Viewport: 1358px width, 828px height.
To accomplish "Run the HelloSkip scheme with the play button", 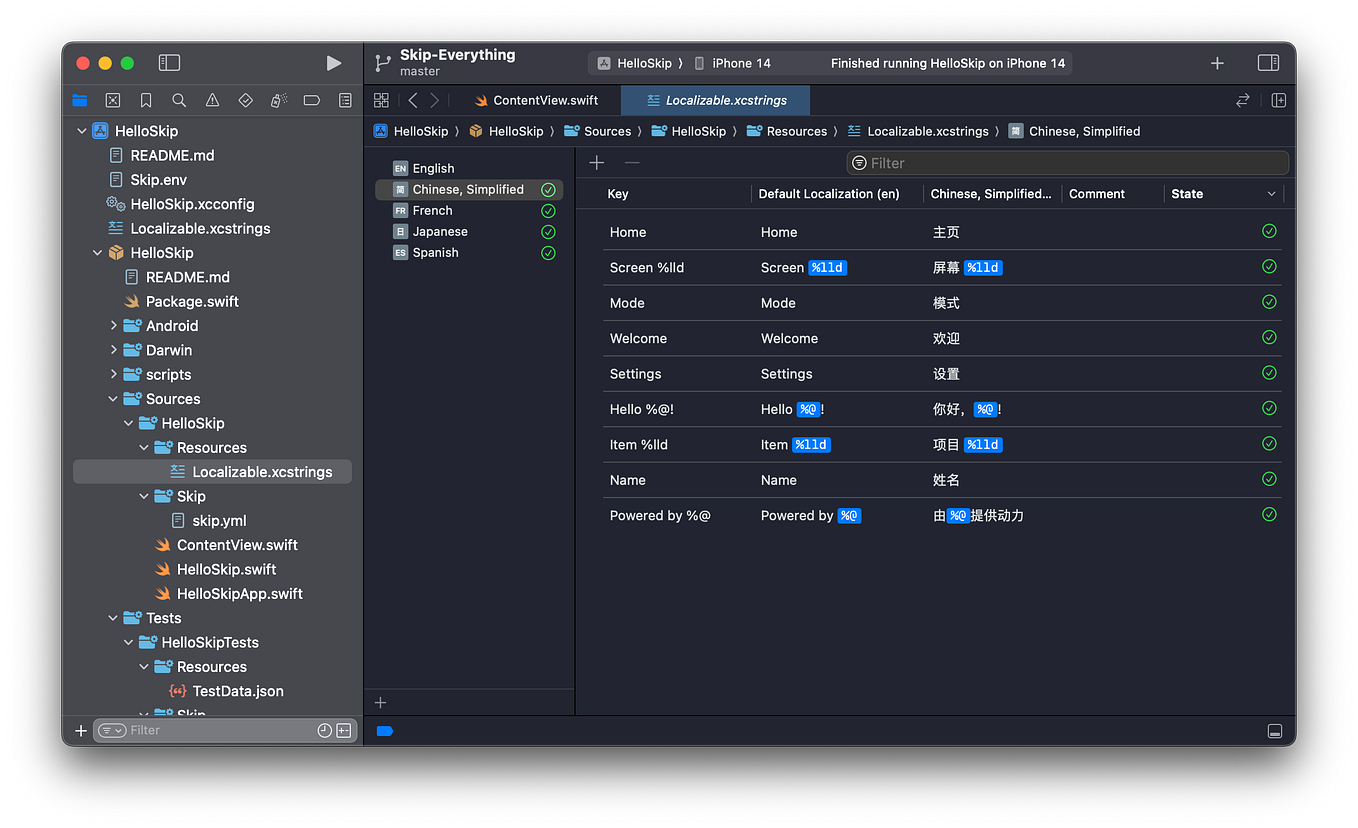I will click(334, 61).
